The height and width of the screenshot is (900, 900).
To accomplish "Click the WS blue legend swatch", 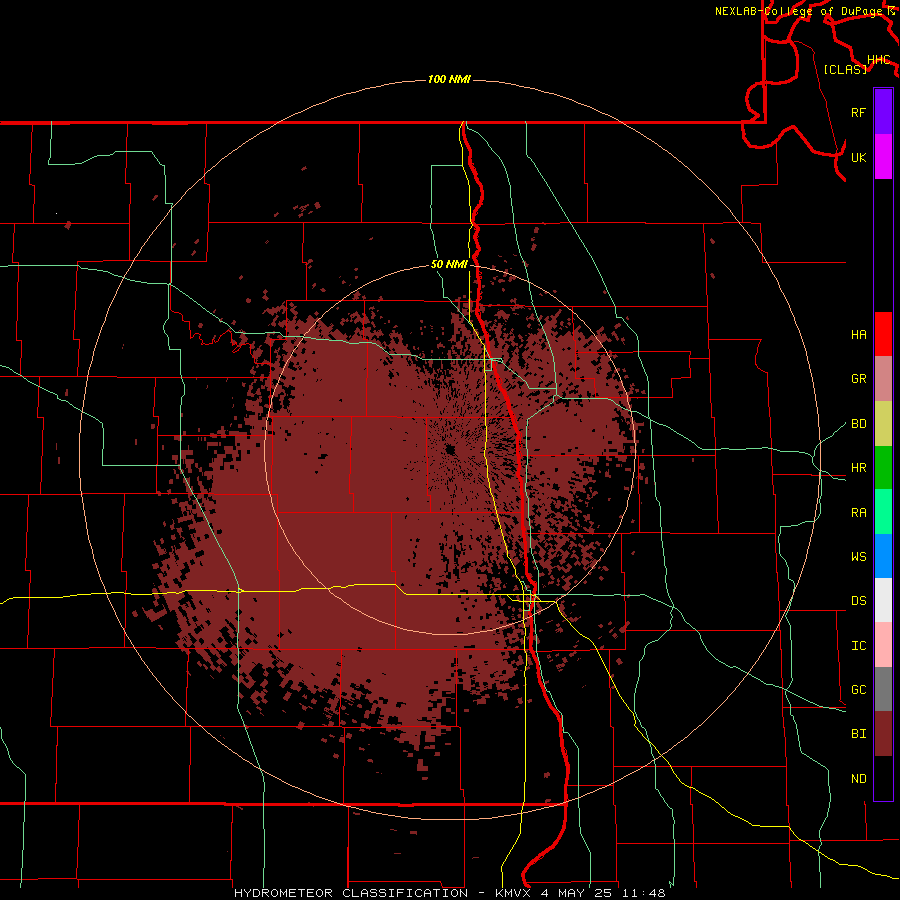I will (883, 556).
